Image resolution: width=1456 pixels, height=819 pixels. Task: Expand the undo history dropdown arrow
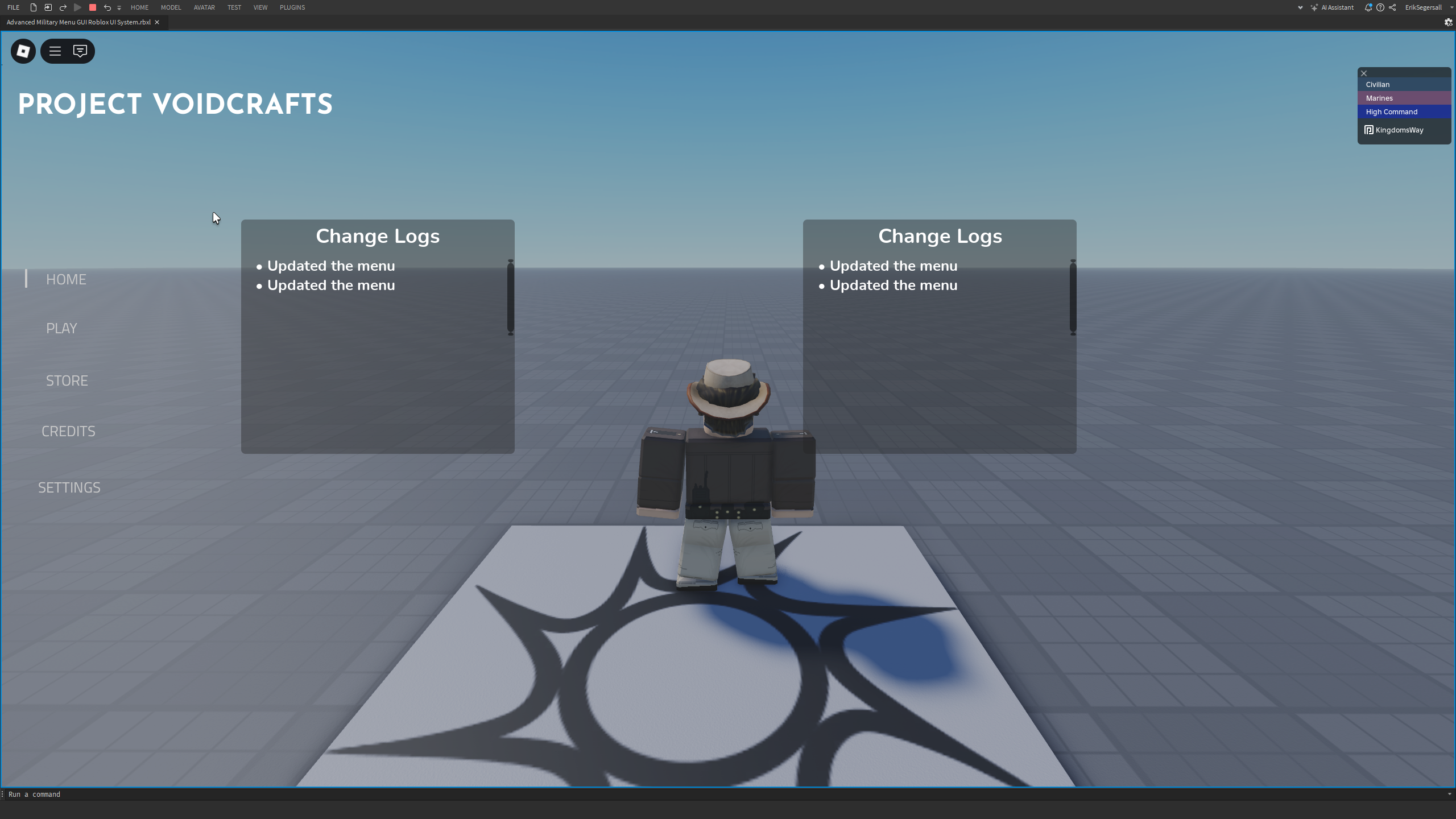click(x=119, y=7)
